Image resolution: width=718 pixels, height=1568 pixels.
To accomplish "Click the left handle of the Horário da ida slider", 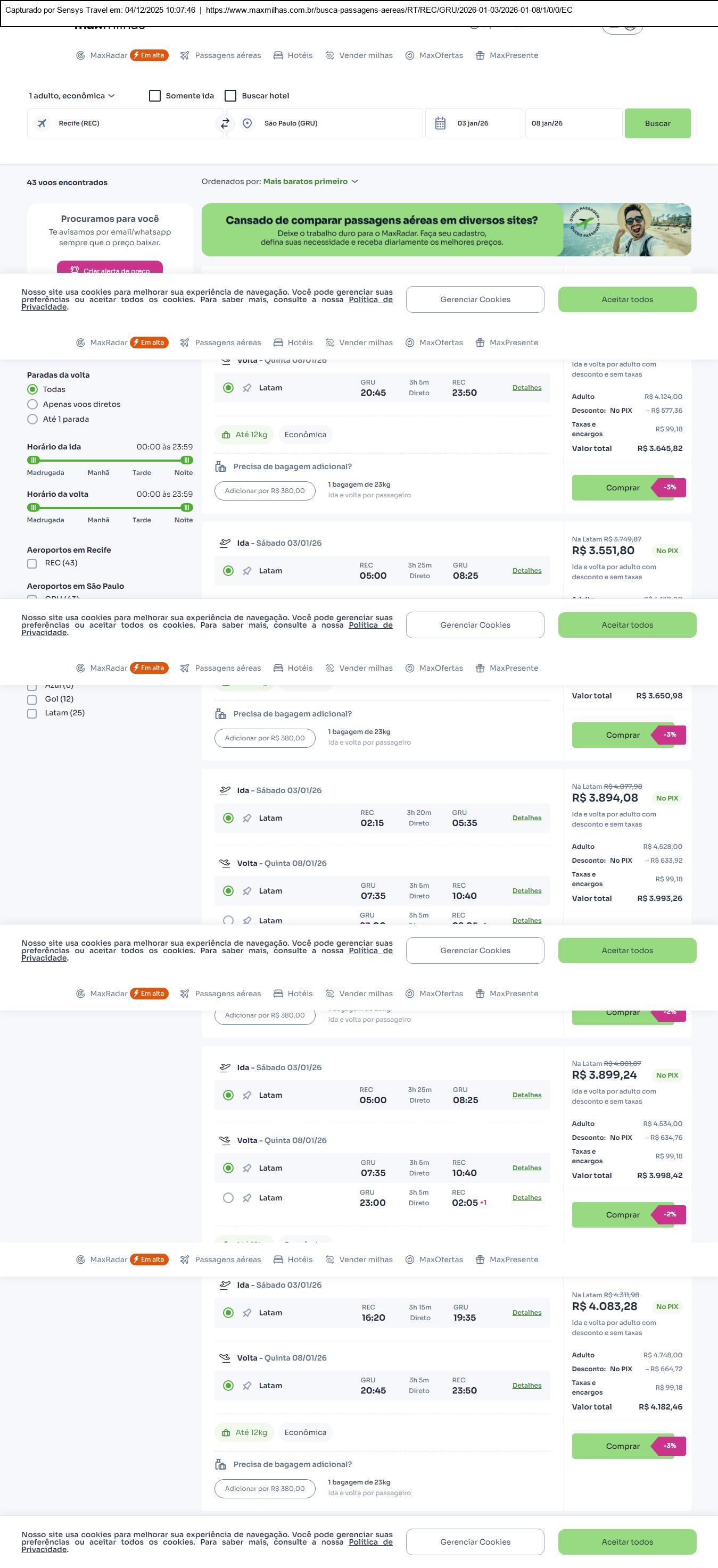I will [x=34, y=460].
